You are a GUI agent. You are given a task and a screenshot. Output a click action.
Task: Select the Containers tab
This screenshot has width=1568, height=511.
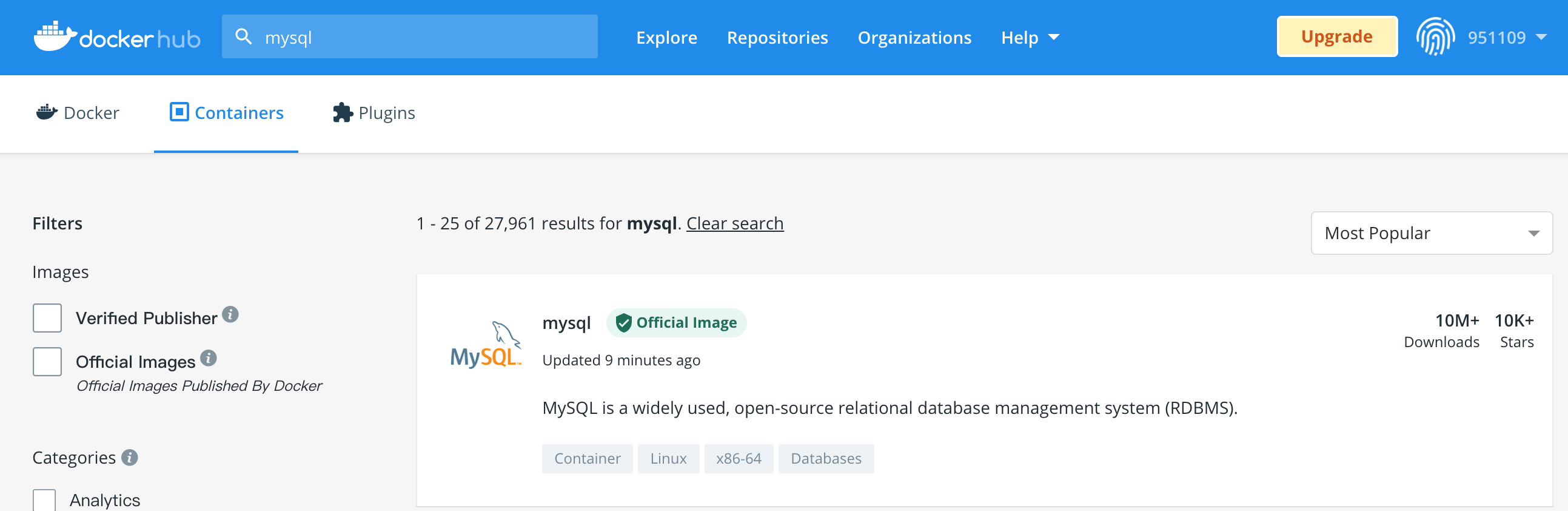226,113
